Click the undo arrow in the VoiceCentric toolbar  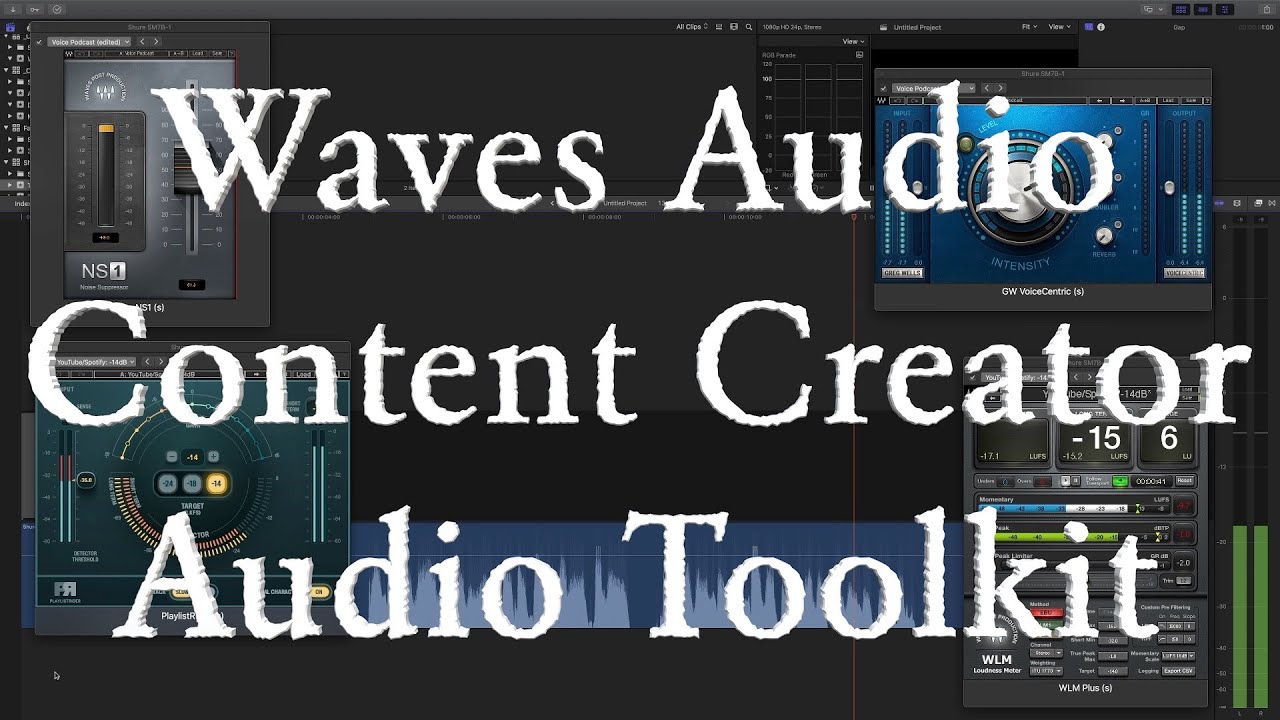click(897, 100)
